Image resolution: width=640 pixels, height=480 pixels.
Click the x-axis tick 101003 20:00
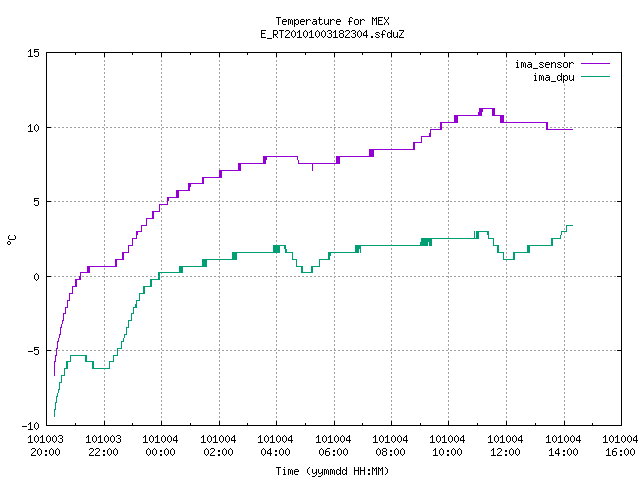[45, 446]
